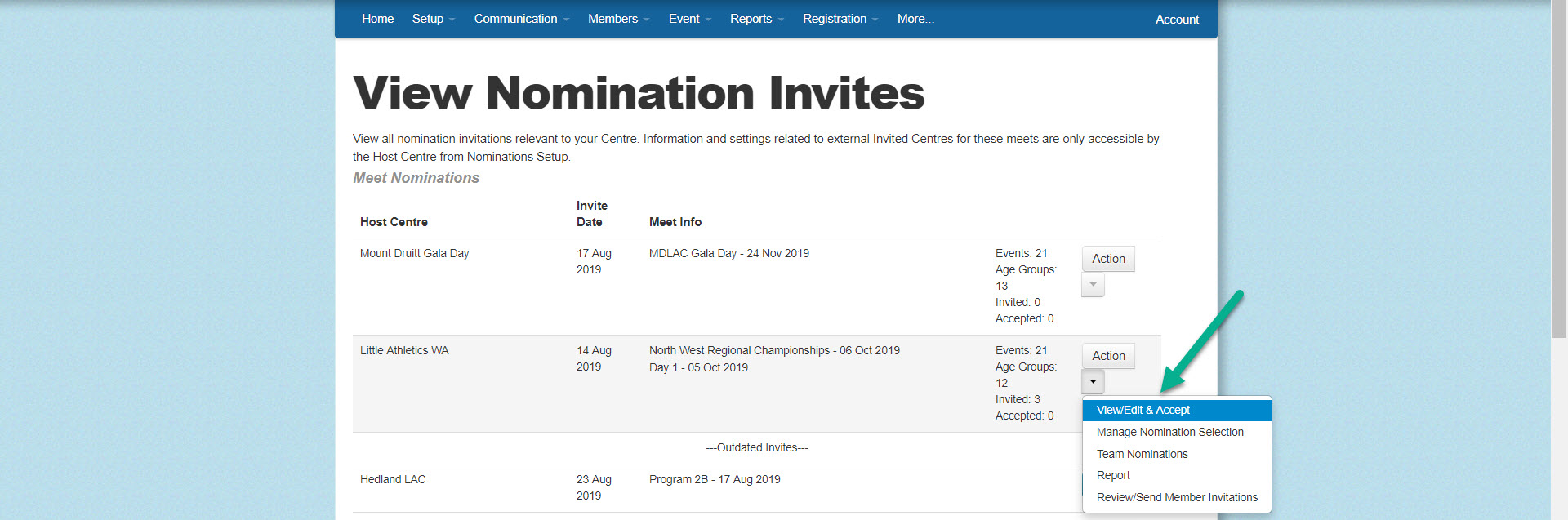
Task: Click Action button for Little Athletics WA
Action: coord(1108,356)
